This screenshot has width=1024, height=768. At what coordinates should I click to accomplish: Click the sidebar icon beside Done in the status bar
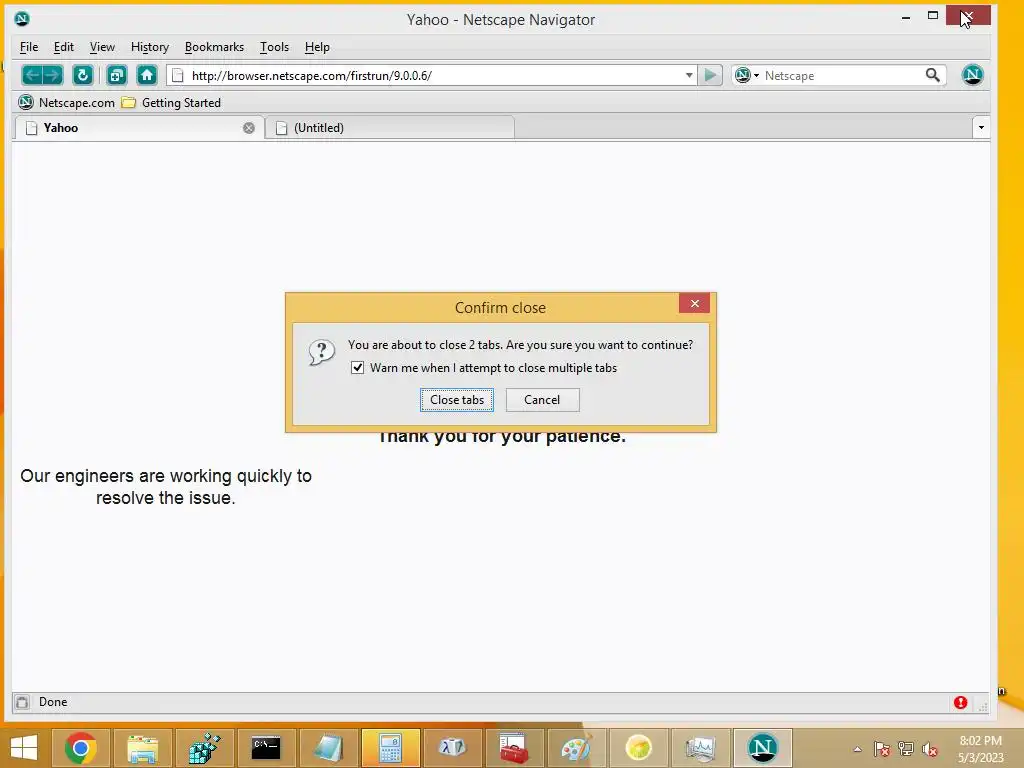22,702
